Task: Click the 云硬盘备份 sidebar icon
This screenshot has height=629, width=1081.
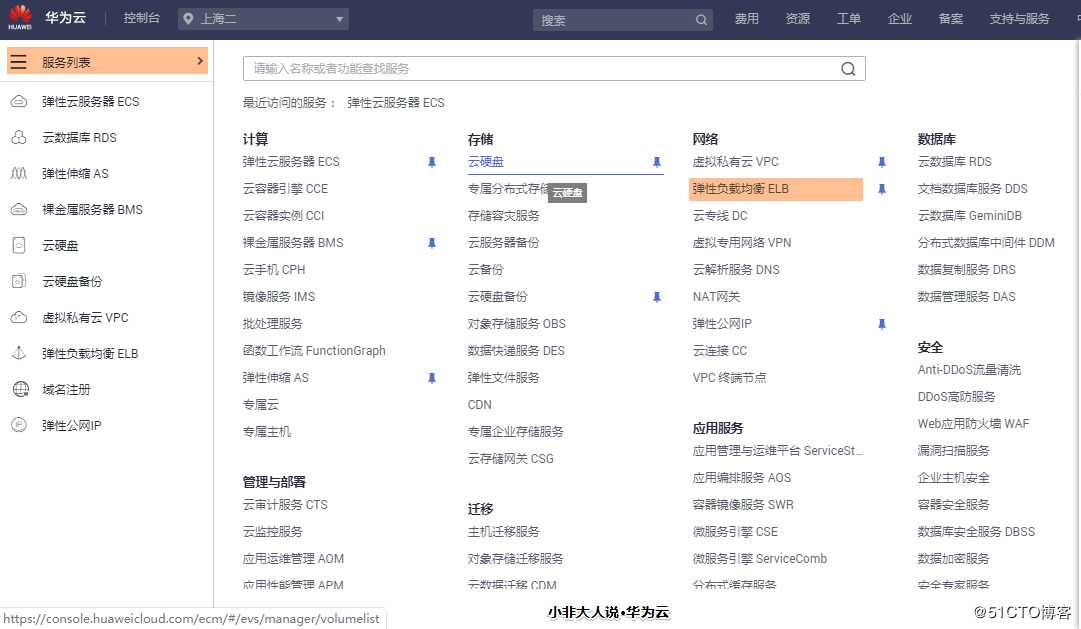Action: click(19, 281)
